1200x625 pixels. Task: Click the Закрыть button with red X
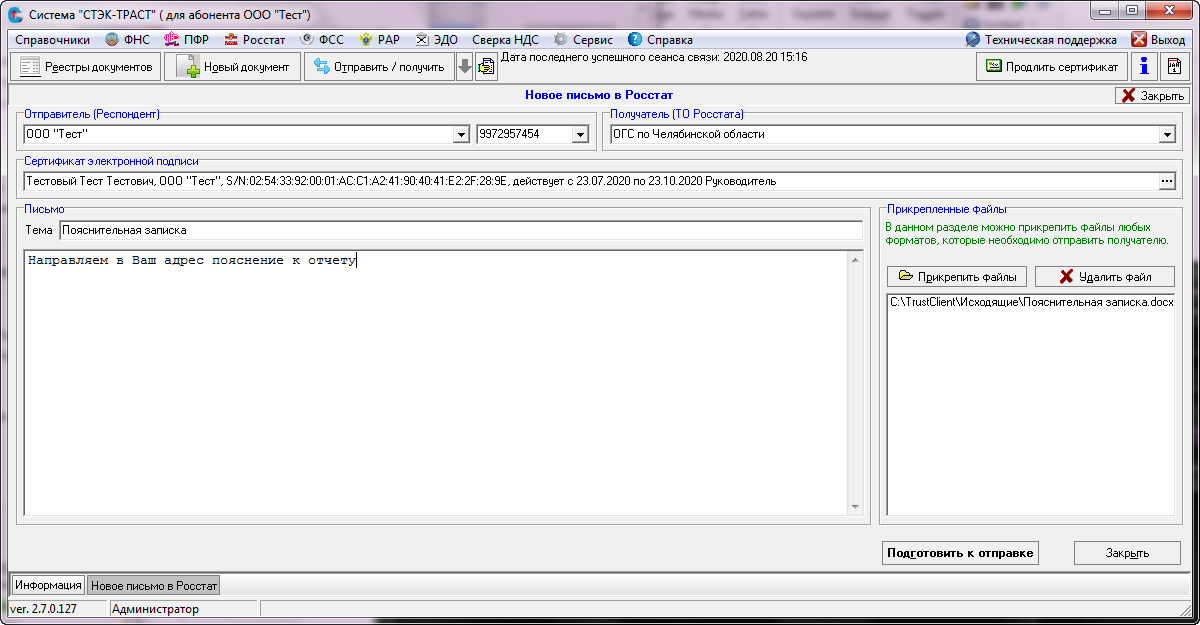tap(1152, 95)
